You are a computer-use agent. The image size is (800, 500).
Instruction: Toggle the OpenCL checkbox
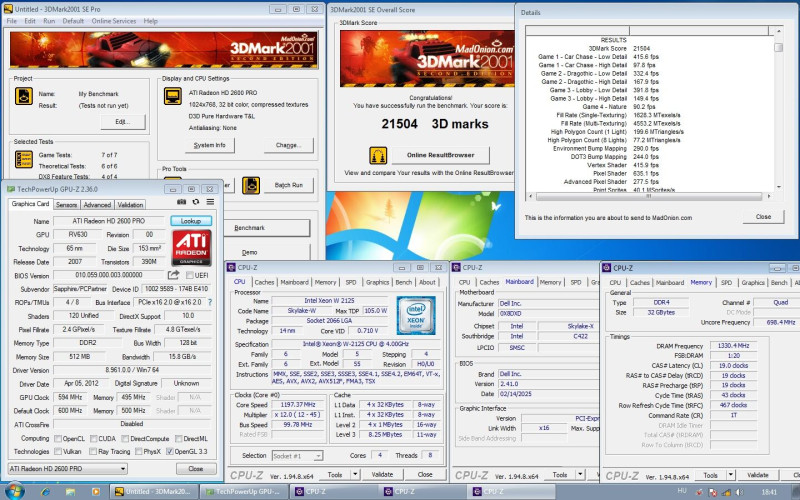(x=58, y=439)
